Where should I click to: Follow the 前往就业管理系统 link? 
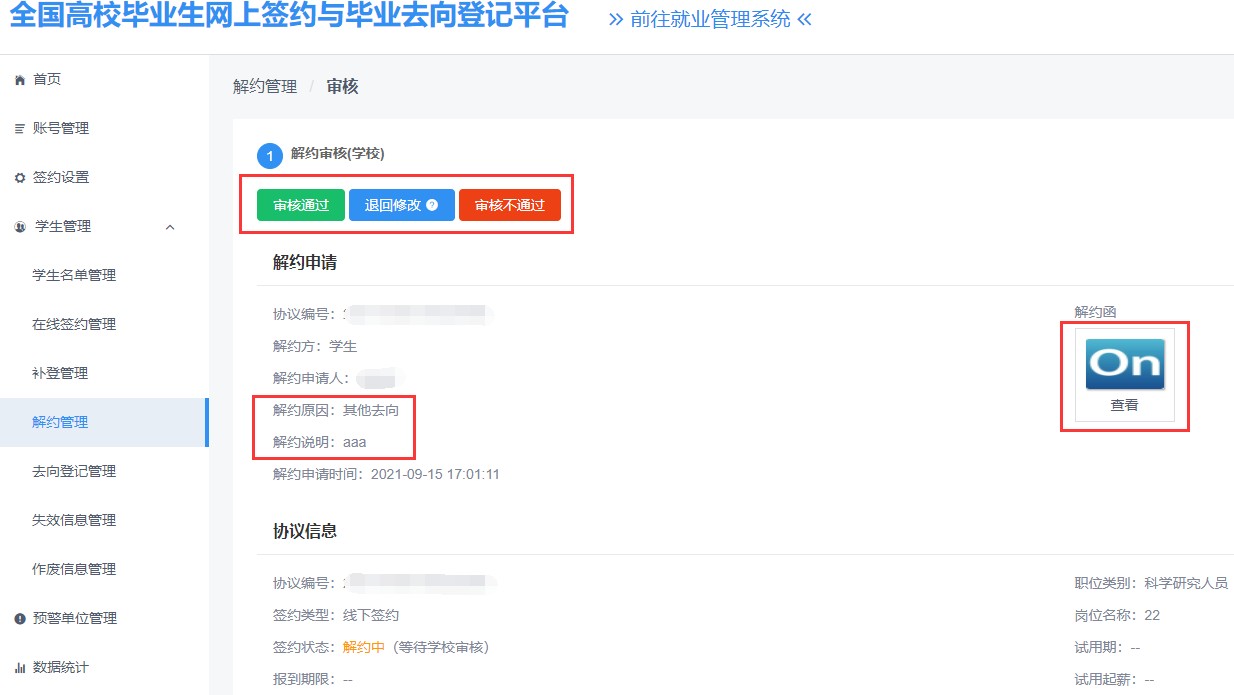[x=710, y=19]
